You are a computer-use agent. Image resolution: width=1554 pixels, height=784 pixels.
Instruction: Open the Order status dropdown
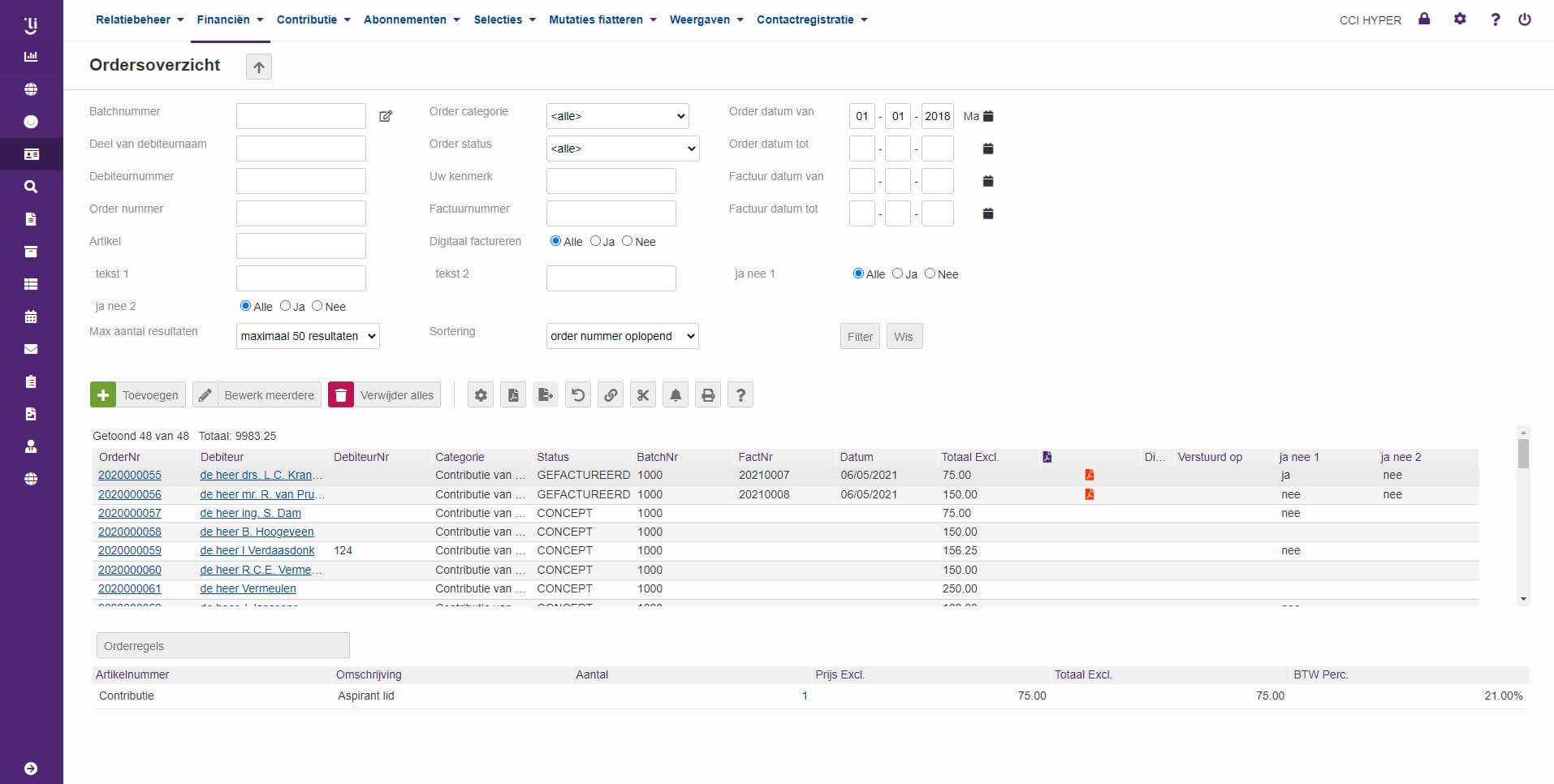coord(623,149)
